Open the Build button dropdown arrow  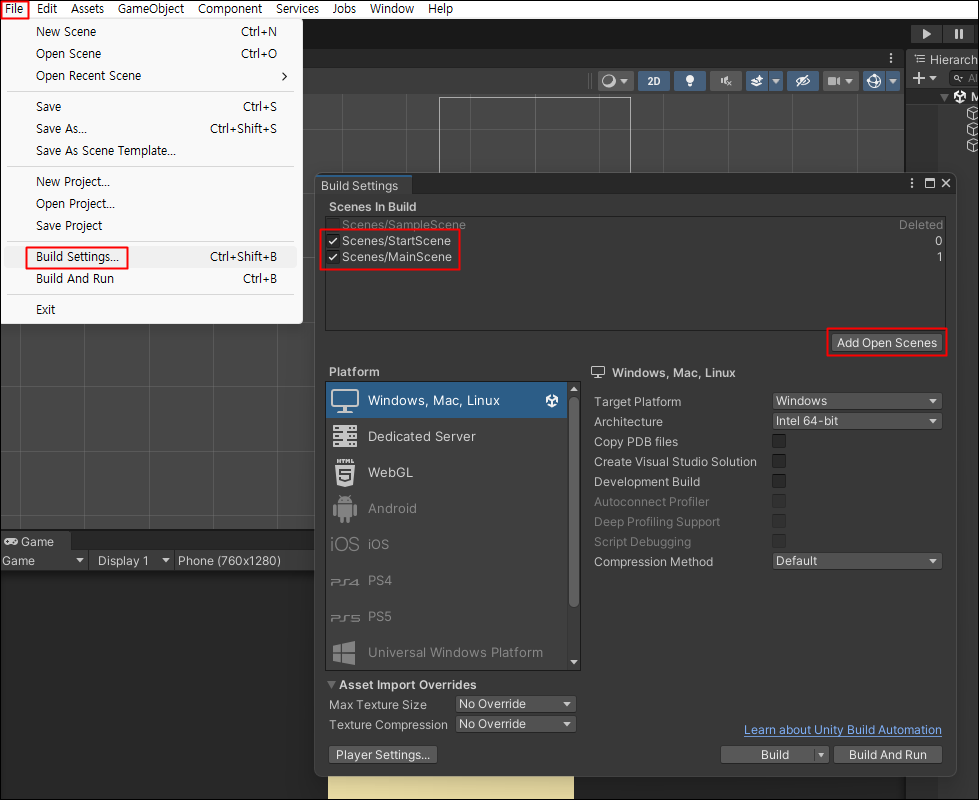pos(821,754)
